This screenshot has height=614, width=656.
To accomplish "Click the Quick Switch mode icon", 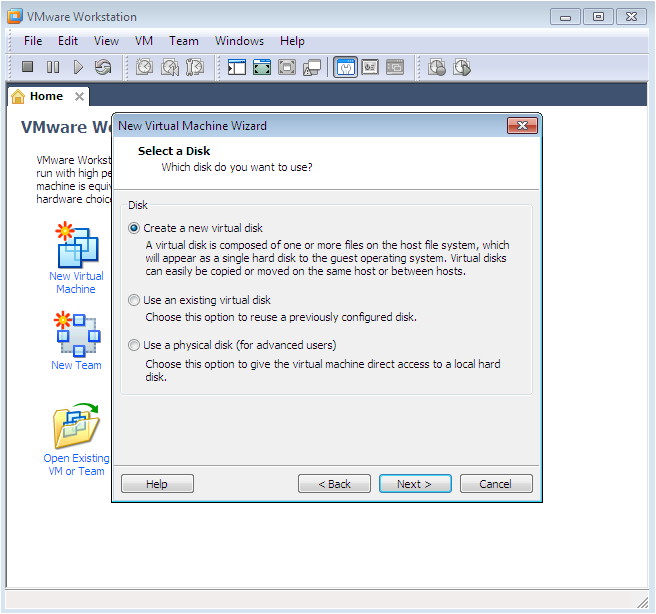I will coord(287,67).
